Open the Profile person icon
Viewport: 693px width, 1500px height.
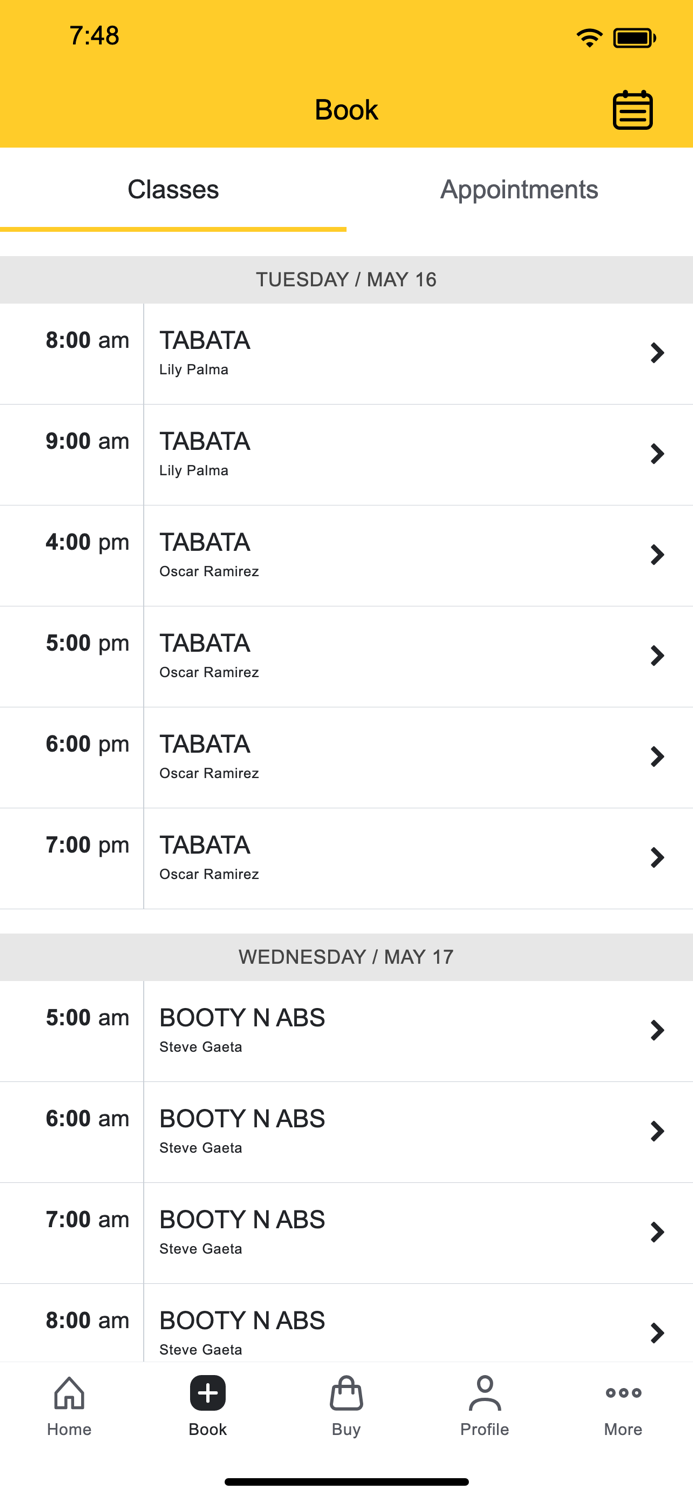click(x=484, y=1393)
